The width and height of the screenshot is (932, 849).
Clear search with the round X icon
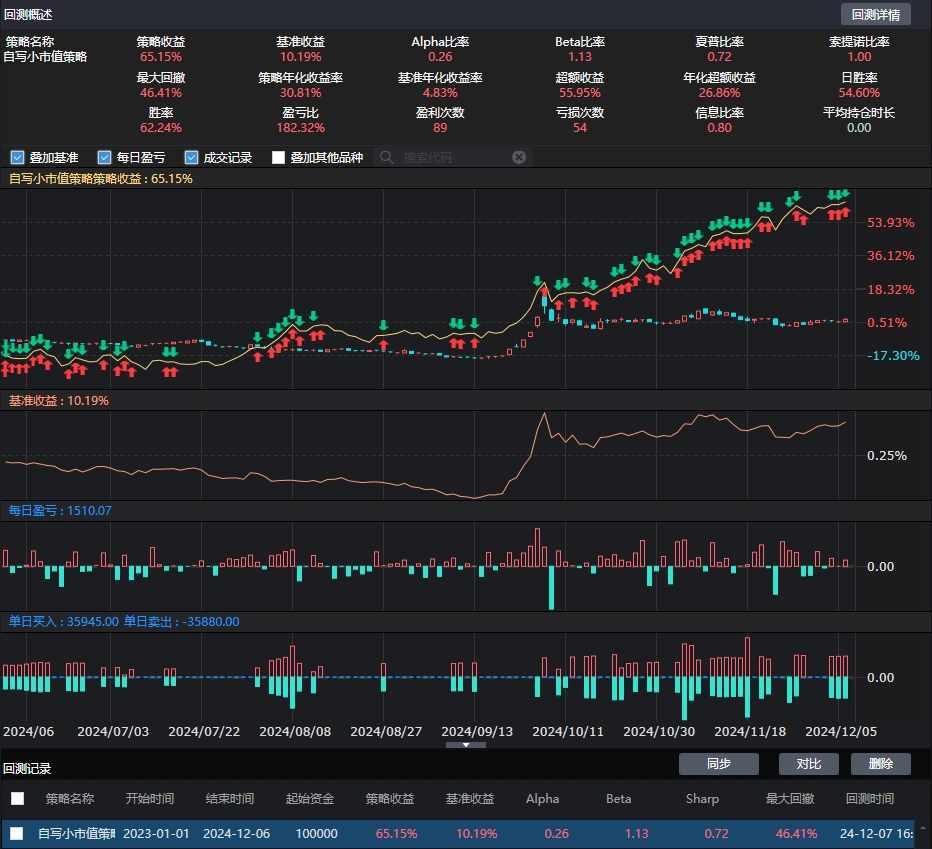point(518,157)
